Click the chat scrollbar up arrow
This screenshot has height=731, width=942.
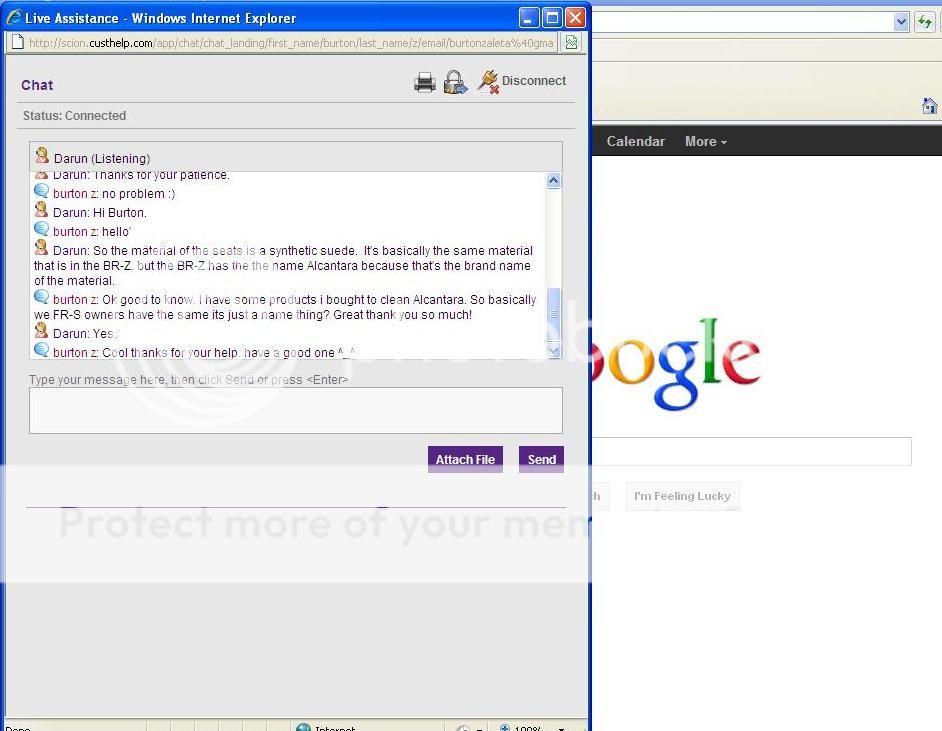pos(553,181)
